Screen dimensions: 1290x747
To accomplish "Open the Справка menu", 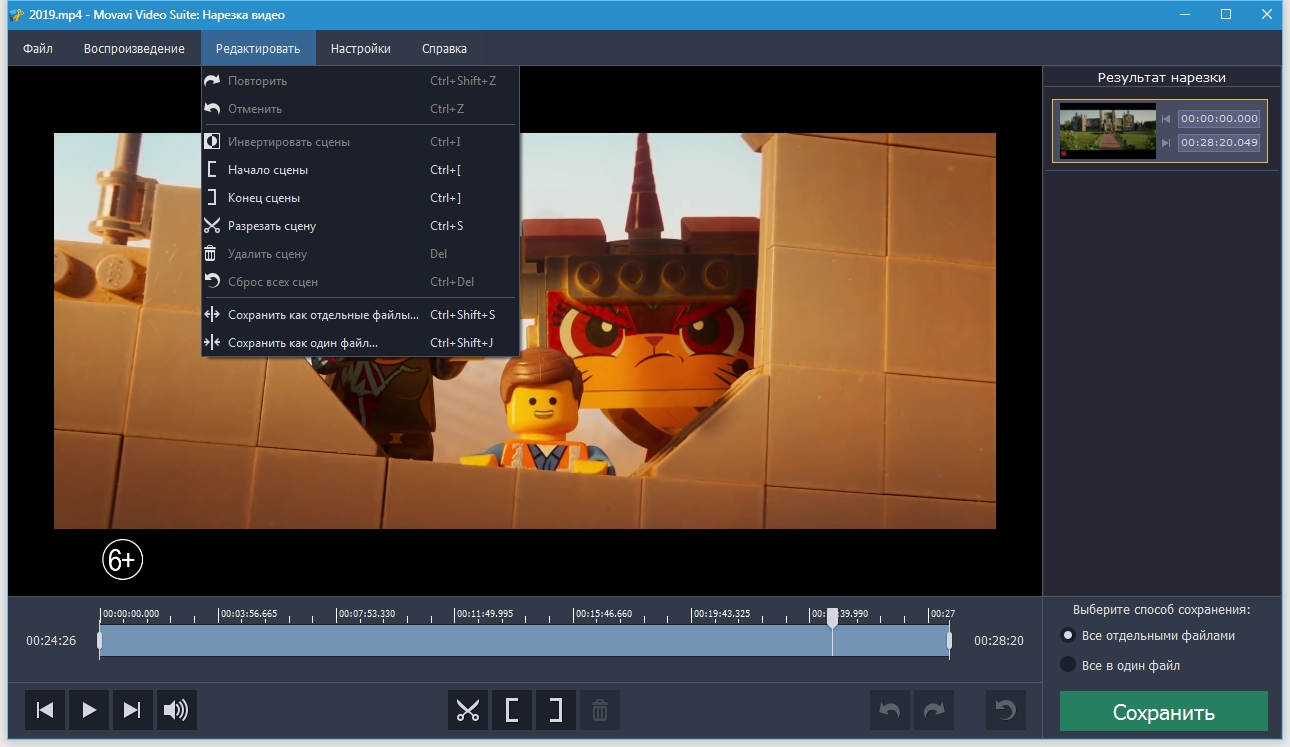I will click(x=444, y=48).
